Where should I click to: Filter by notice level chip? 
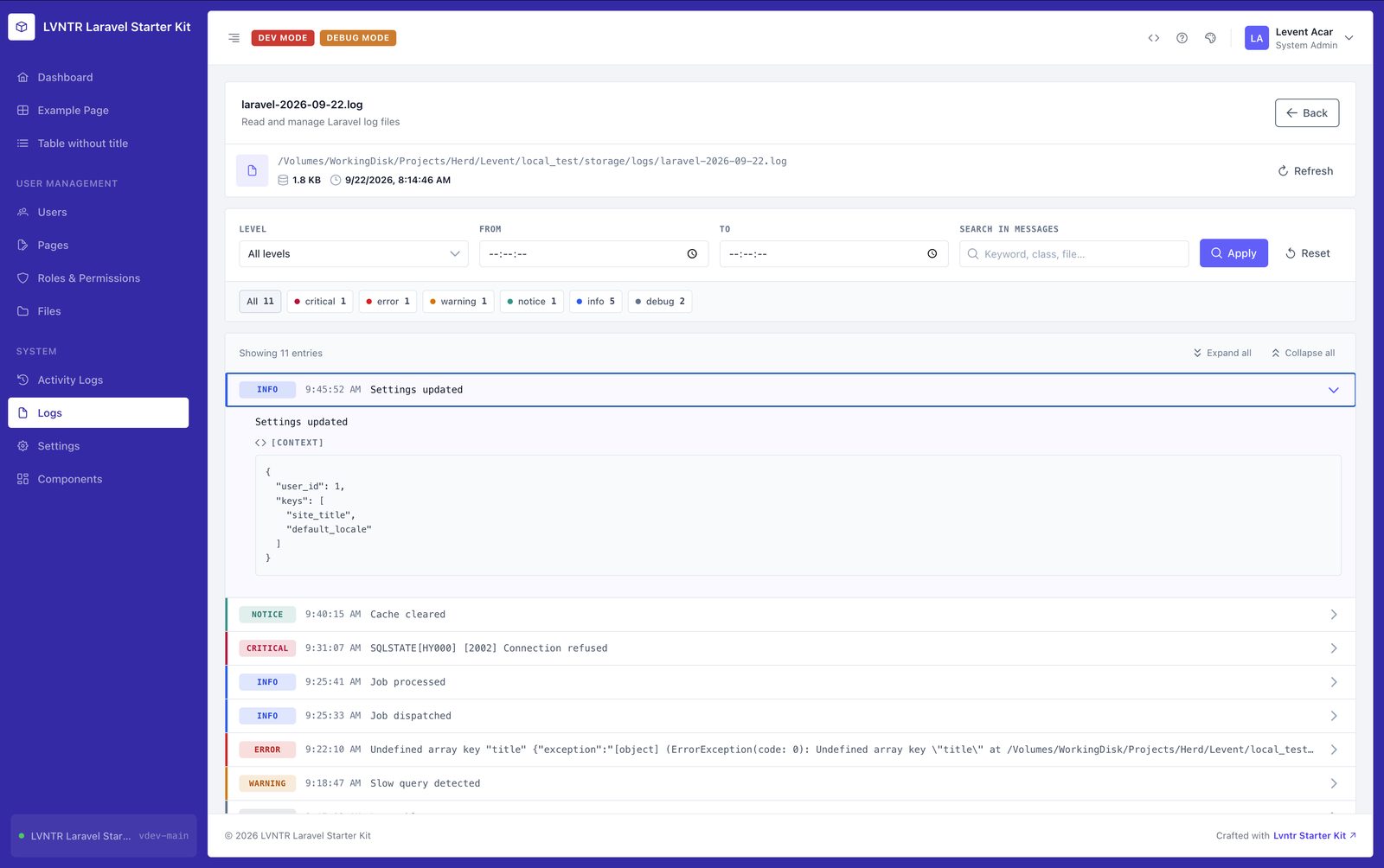pyautogui.click(x=532, y=302)
